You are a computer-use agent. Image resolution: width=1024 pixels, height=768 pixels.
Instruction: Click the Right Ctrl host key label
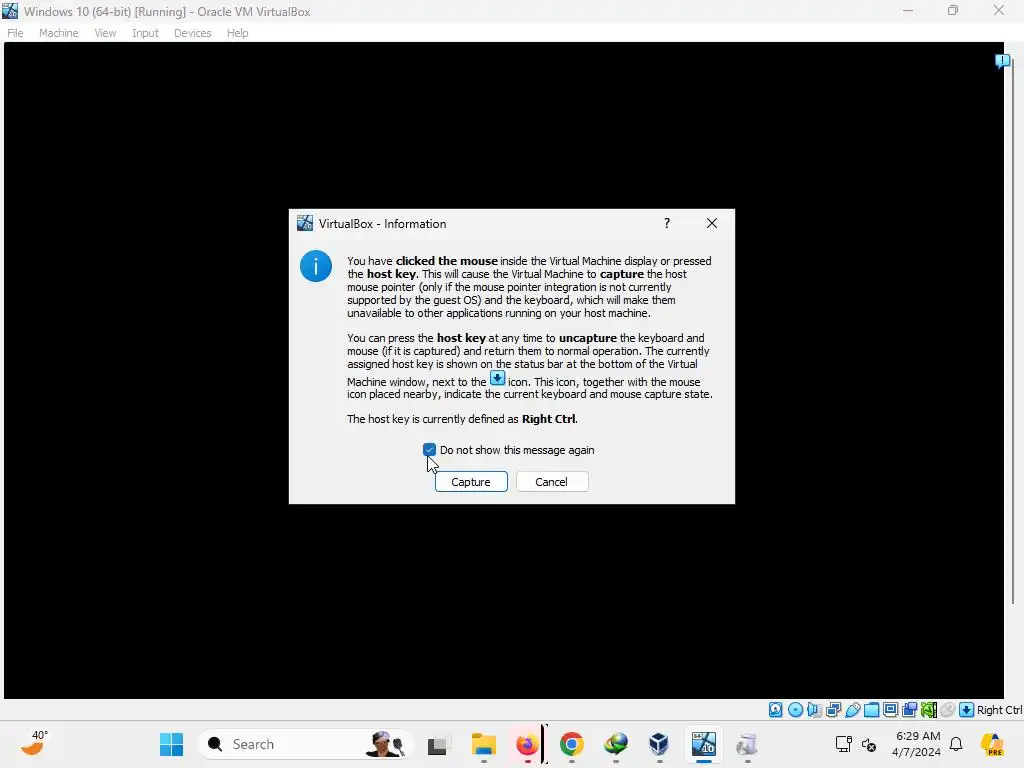[x=999, y=710]
